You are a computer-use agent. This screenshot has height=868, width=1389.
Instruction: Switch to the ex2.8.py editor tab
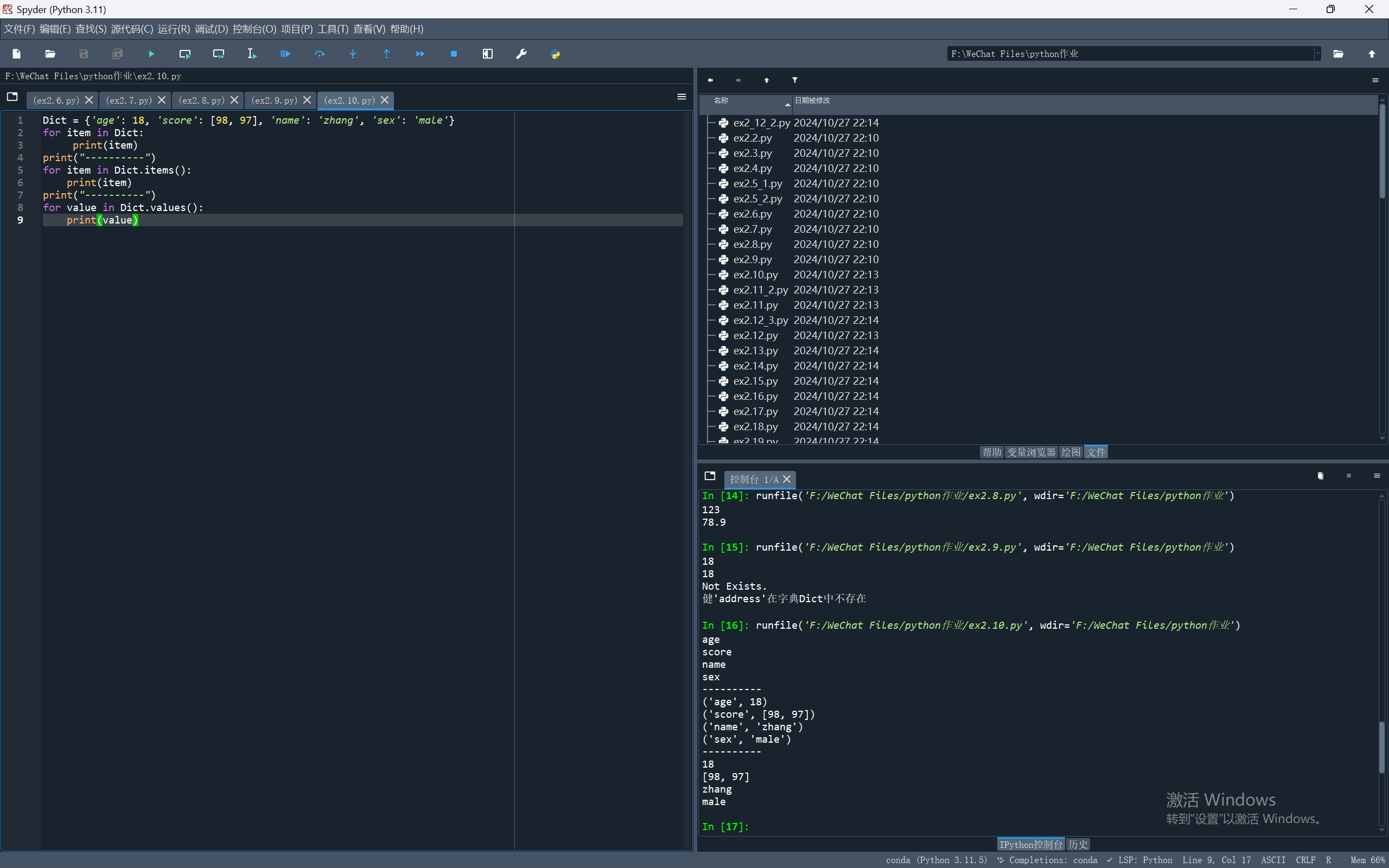[x=201, y=100]
